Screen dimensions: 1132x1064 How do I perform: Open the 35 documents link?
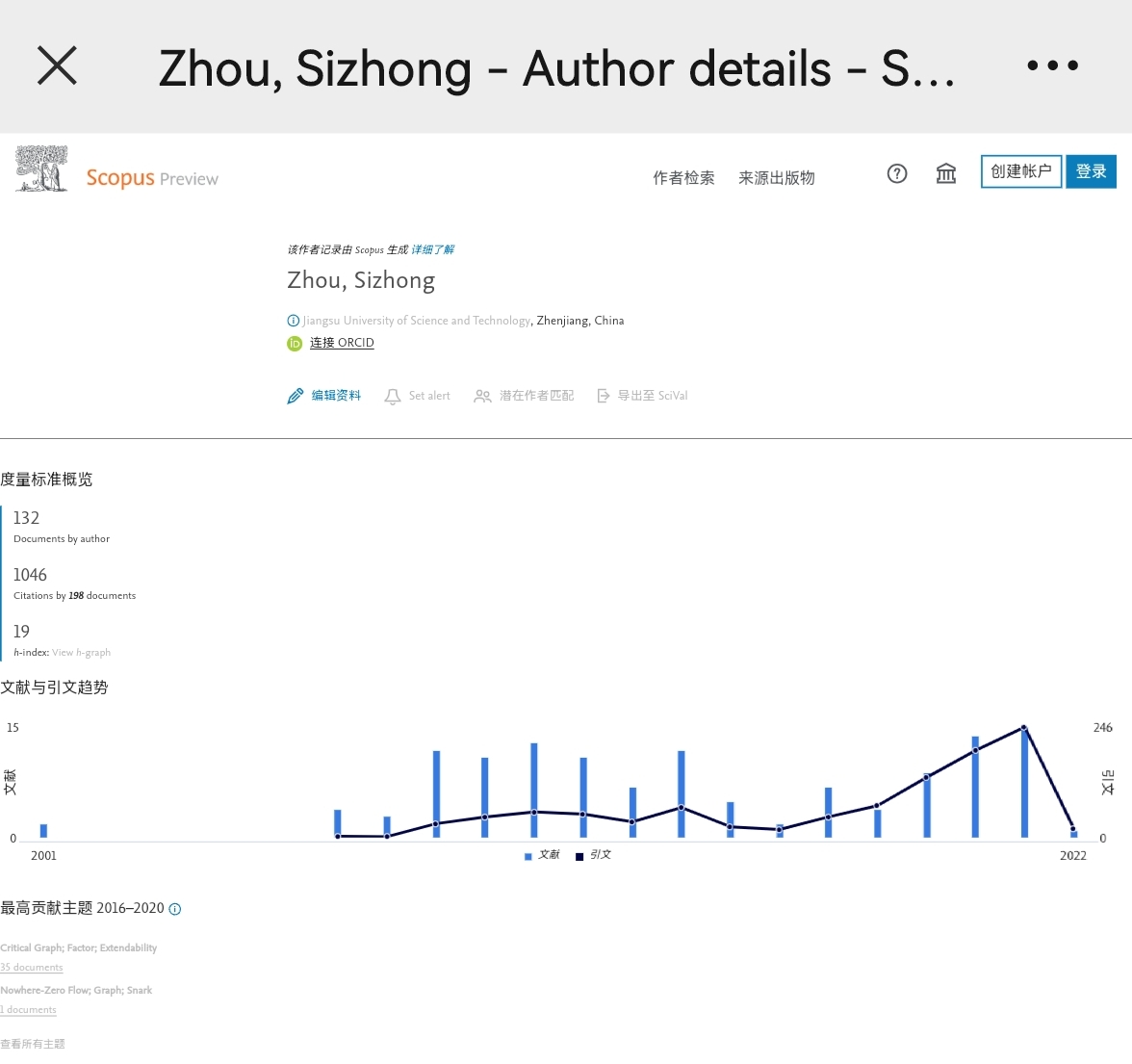pos(32,967)
